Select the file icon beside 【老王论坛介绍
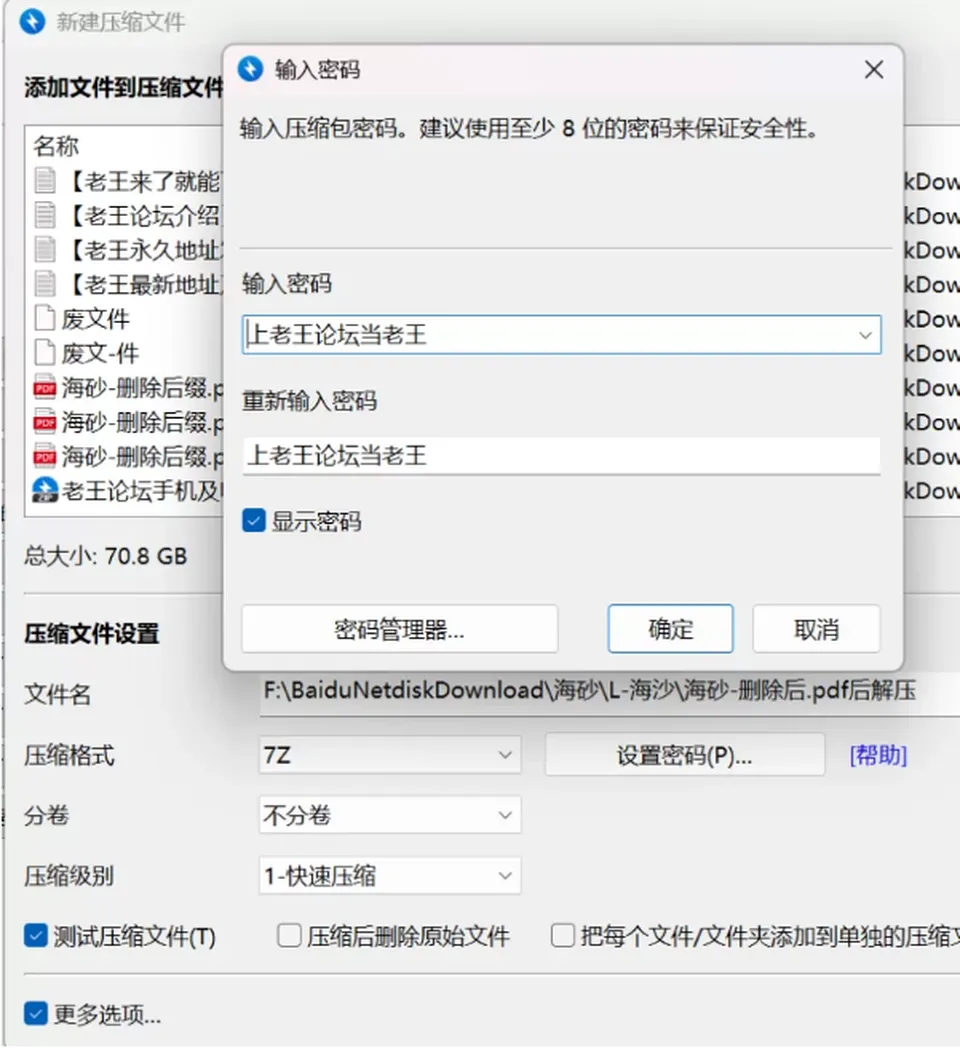The image size is (960, 1048). click(45, 215)
